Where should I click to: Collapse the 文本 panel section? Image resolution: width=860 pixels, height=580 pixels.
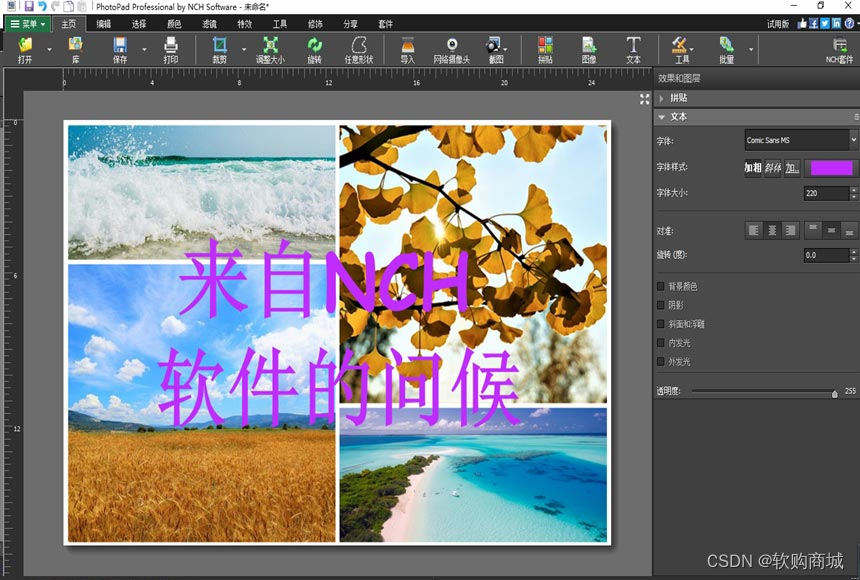coord(661,117)
